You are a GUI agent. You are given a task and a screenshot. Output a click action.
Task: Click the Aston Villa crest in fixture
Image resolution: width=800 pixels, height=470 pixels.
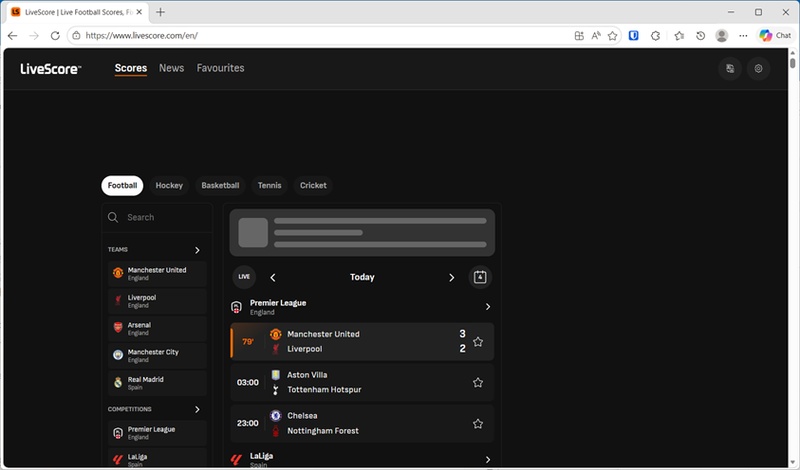(276, 375)
